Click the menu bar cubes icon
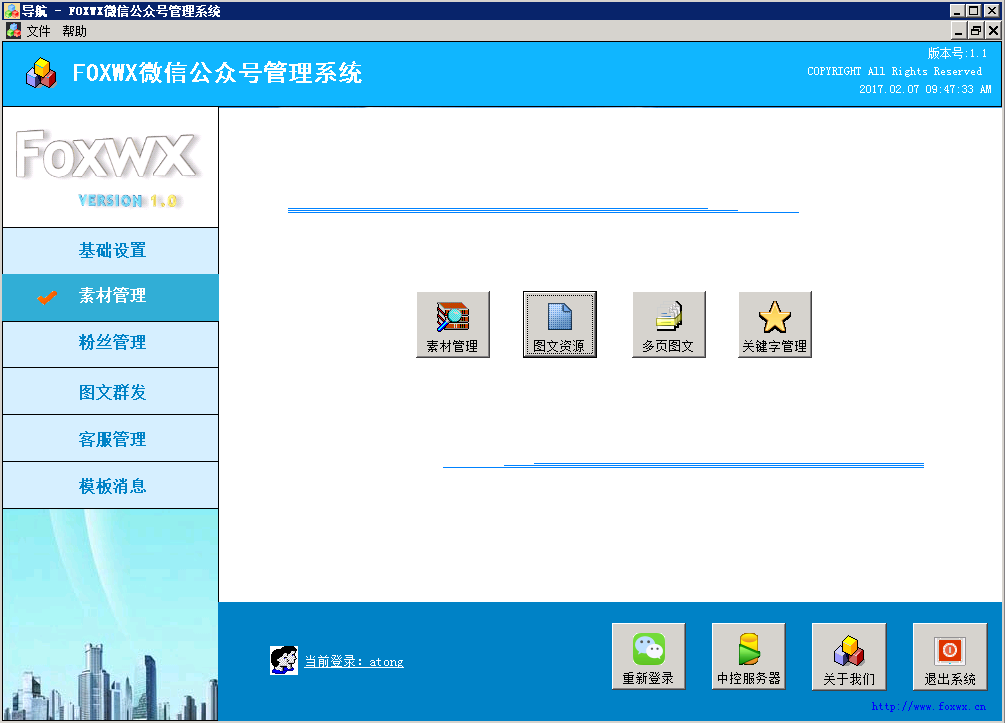1005x723 pixels. point(13,30)
